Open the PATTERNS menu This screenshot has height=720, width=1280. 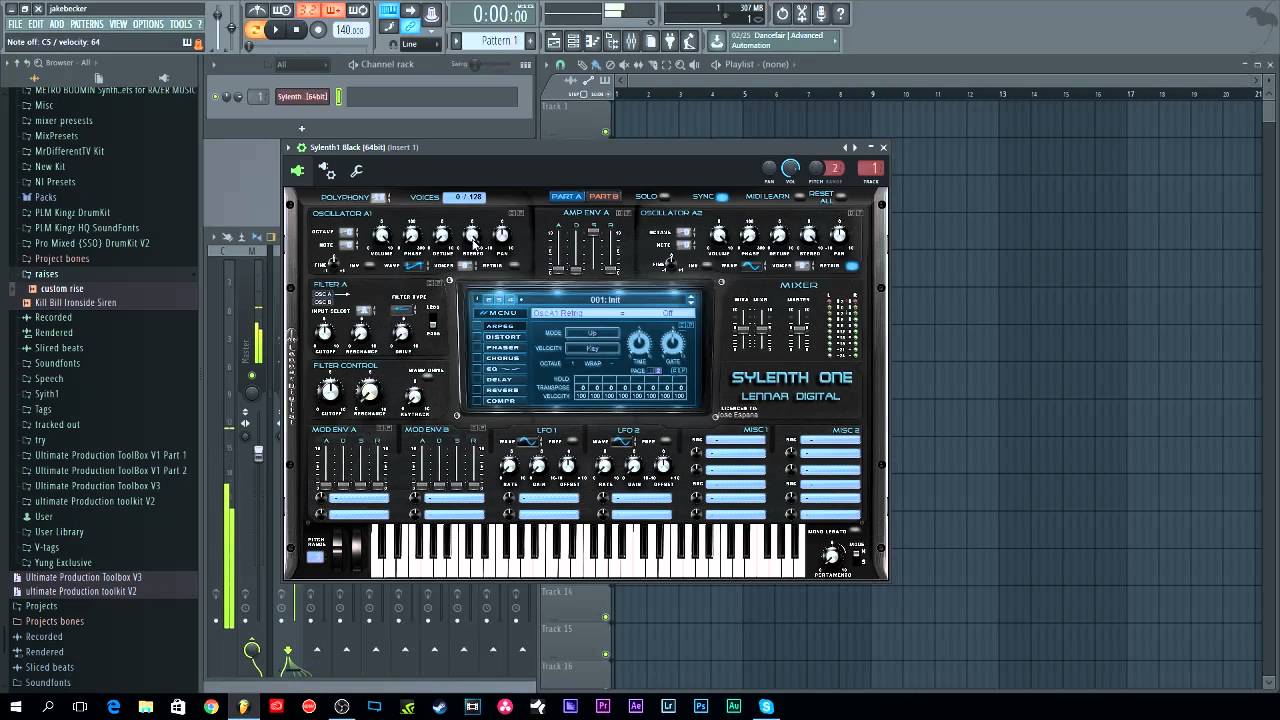86,24
